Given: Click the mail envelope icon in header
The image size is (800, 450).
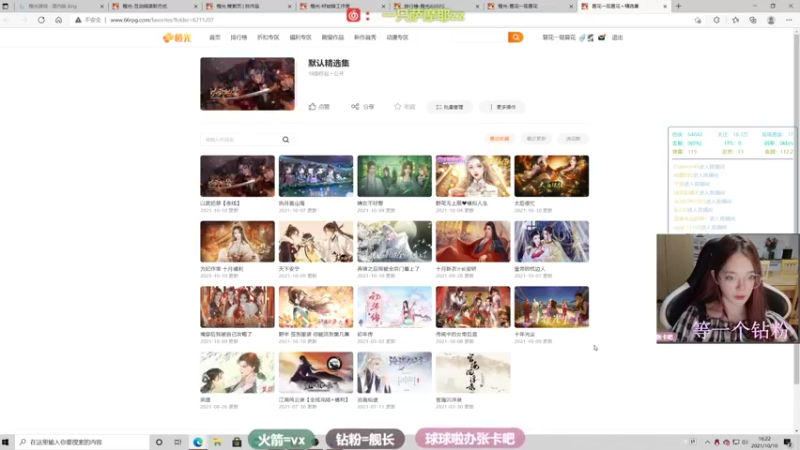Looking at the screenshot, I should click(x=602, y=37).
